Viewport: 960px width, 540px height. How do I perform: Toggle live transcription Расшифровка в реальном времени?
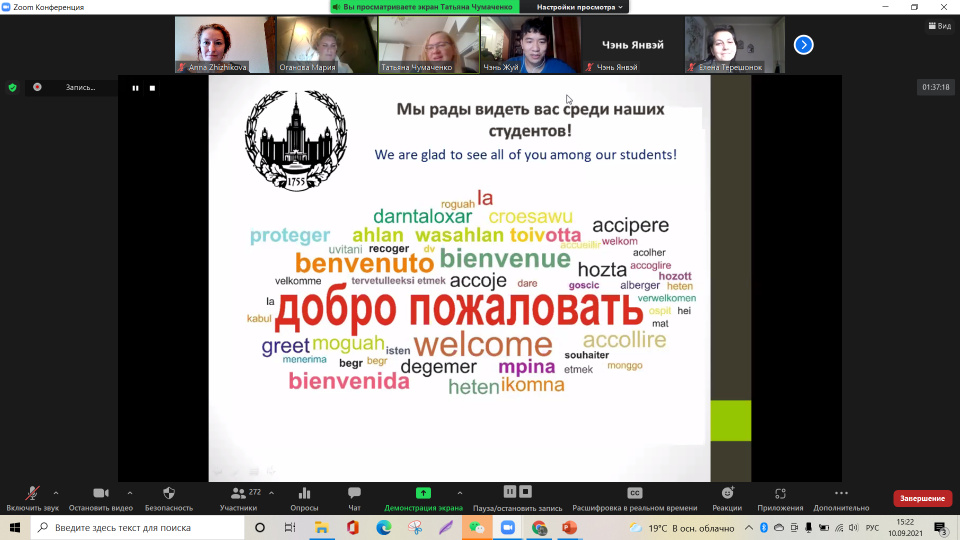tap(634, 494)
